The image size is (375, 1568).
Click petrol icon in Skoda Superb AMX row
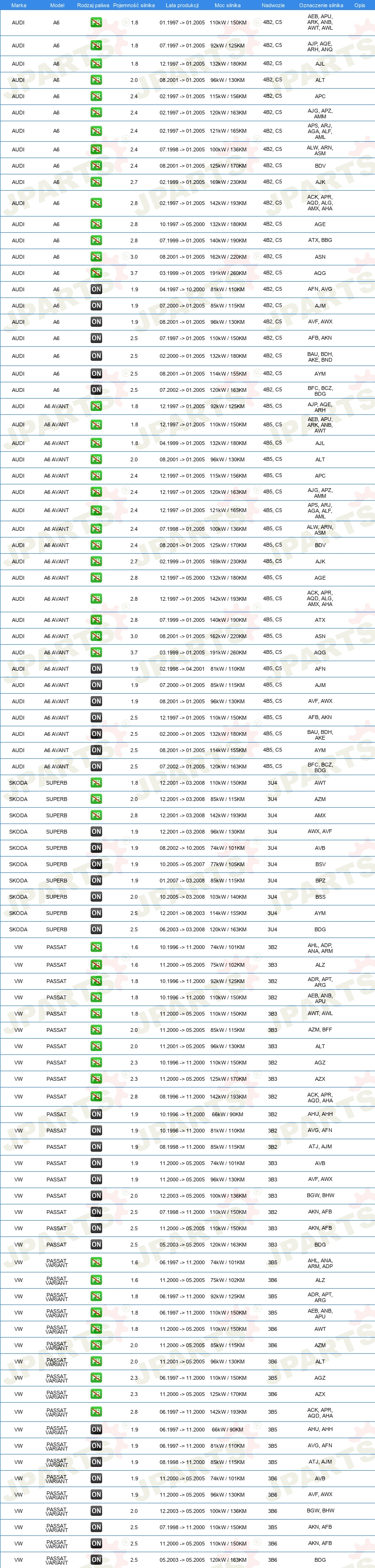(96, 815)
